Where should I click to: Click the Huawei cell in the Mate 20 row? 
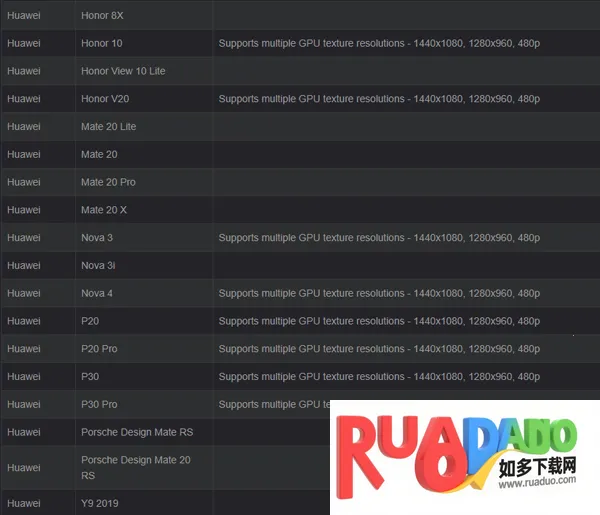pyautogui.click(x=24, y=155)
